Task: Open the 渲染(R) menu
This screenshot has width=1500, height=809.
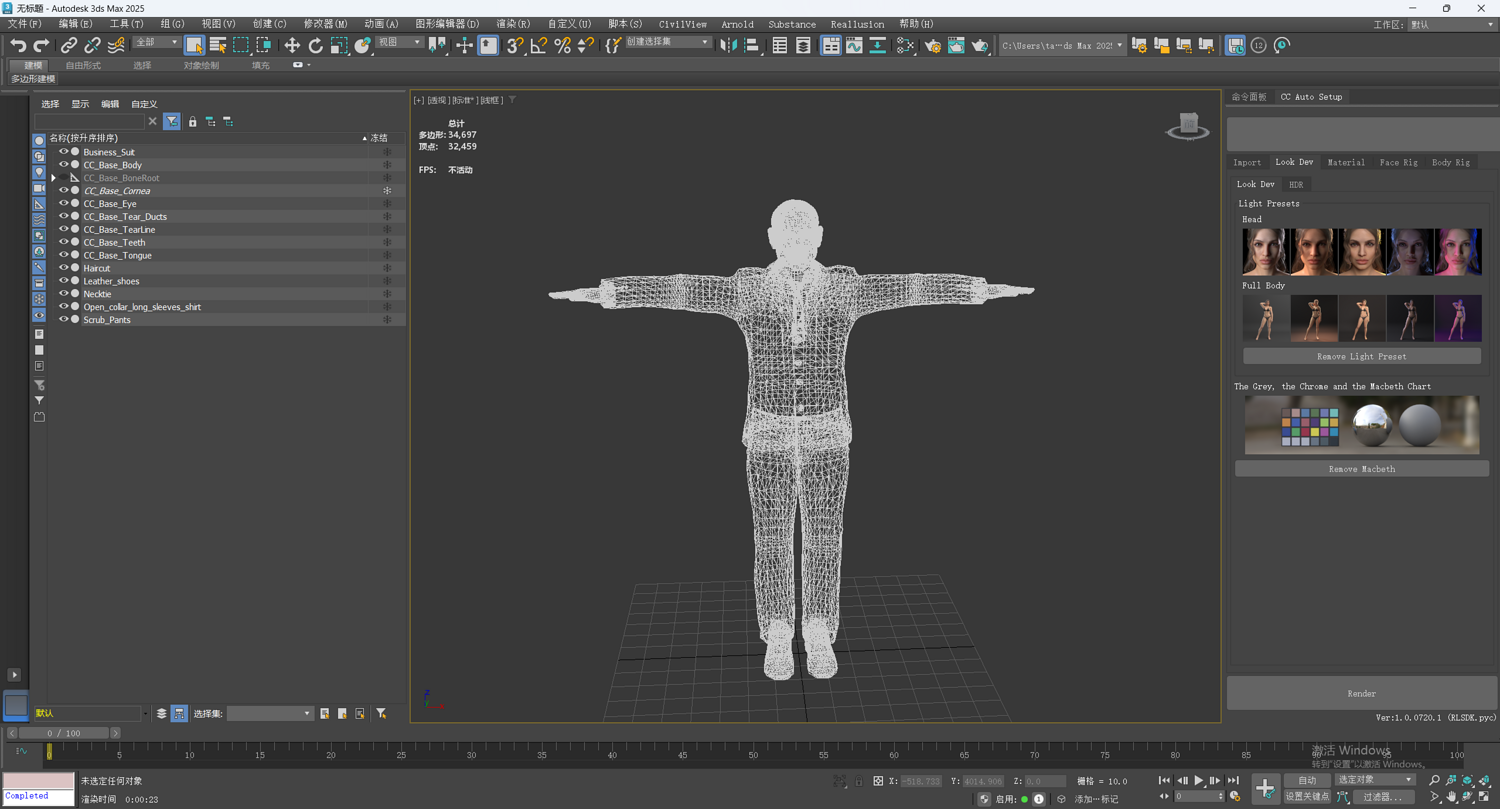Action: (513, 24)
